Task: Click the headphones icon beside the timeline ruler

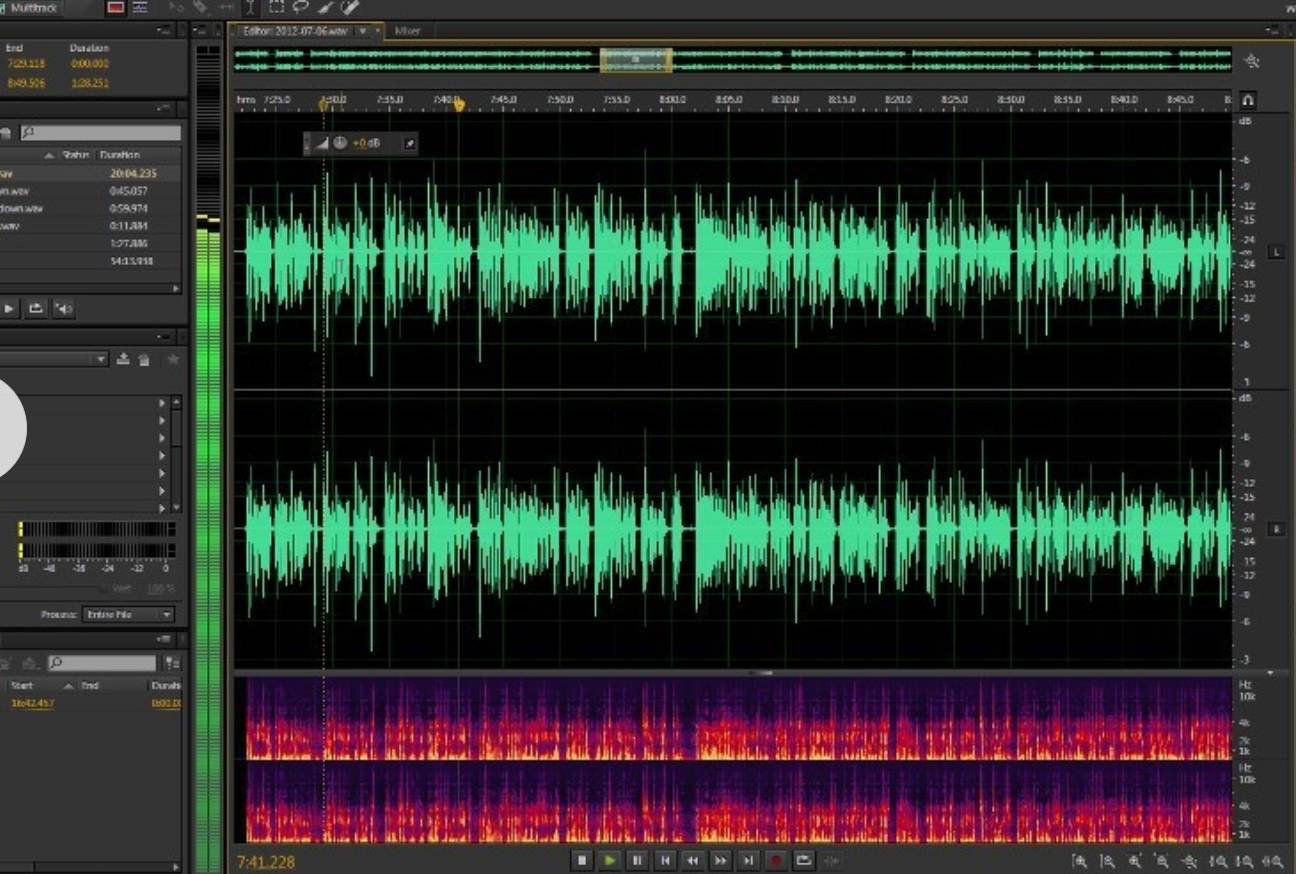Action: (1248, 100)
